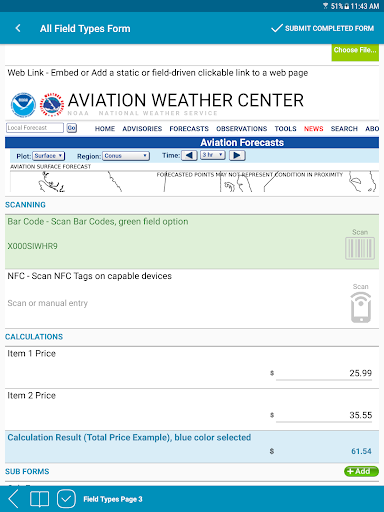Tap the green Add sub form button
384x512 pixels.
click(x=361, y=471)
